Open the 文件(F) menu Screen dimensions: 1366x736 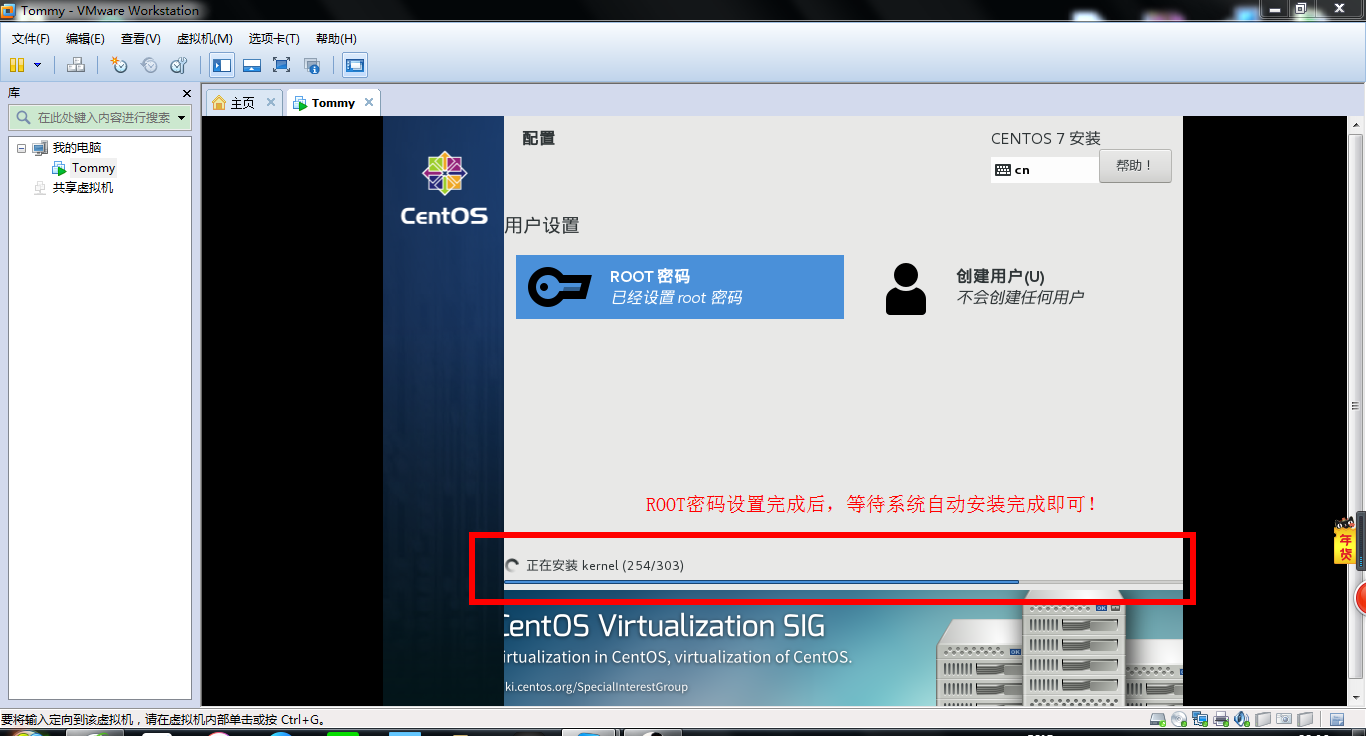coord(31,38)
